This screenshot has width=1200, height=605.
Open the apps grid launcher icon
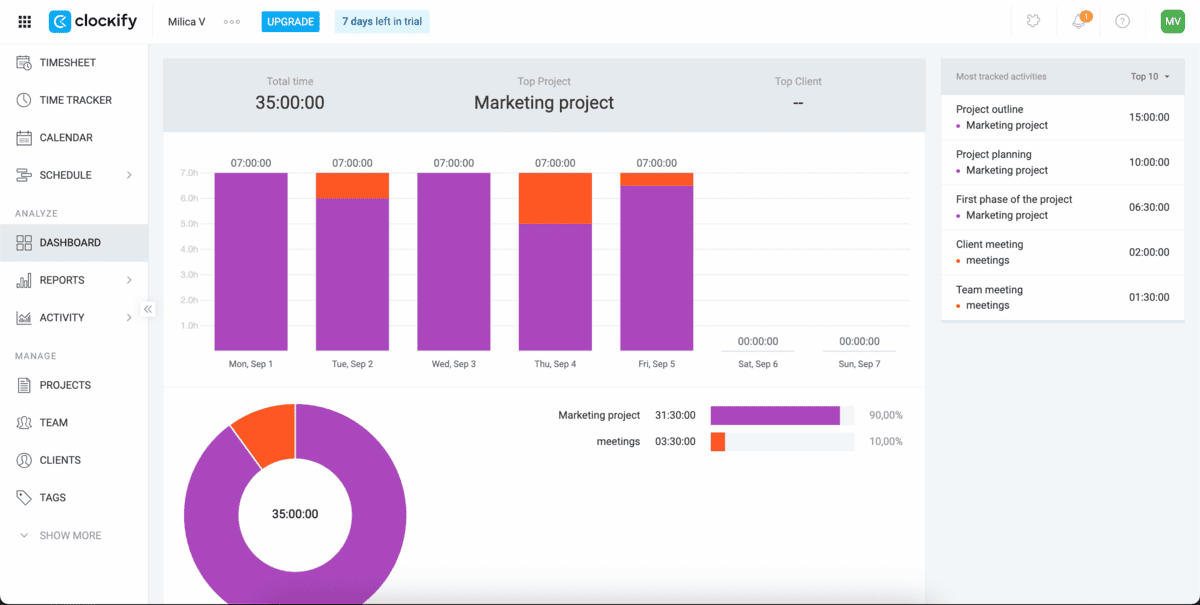pos(25,22)
